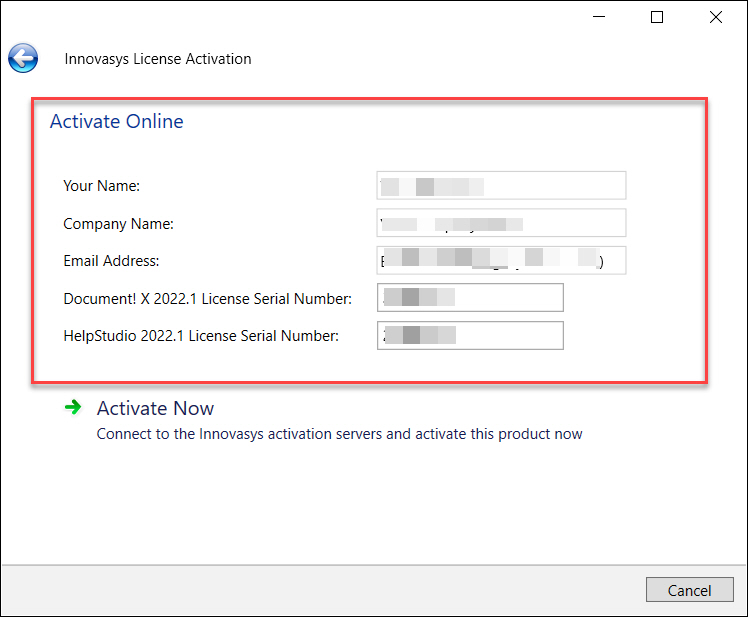The height and width of the screenshot is (617, 748).
Task: Click 'Innovasys License Activation' title text
Action: (x=157, y=59)
